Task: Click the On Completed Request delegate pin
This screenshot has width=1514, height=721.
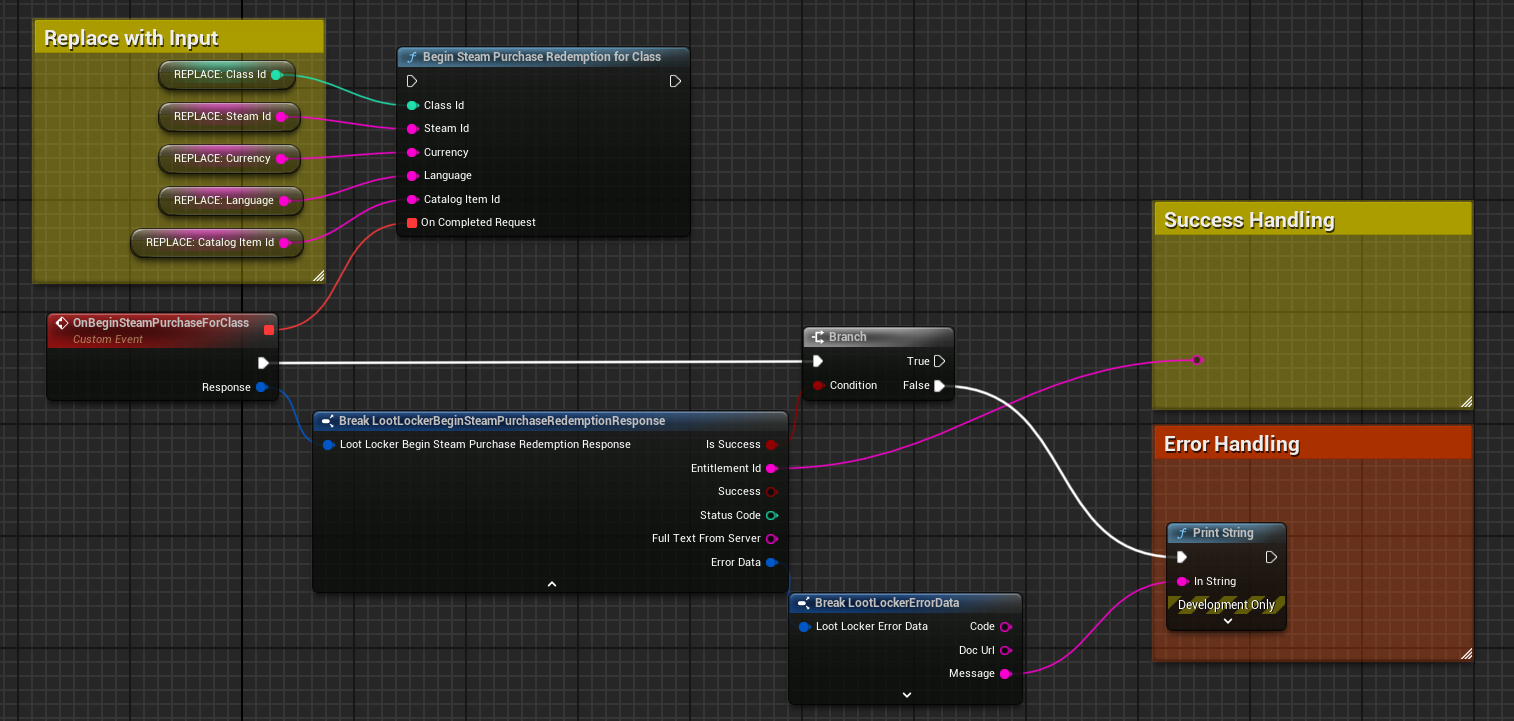Action: 411,222
